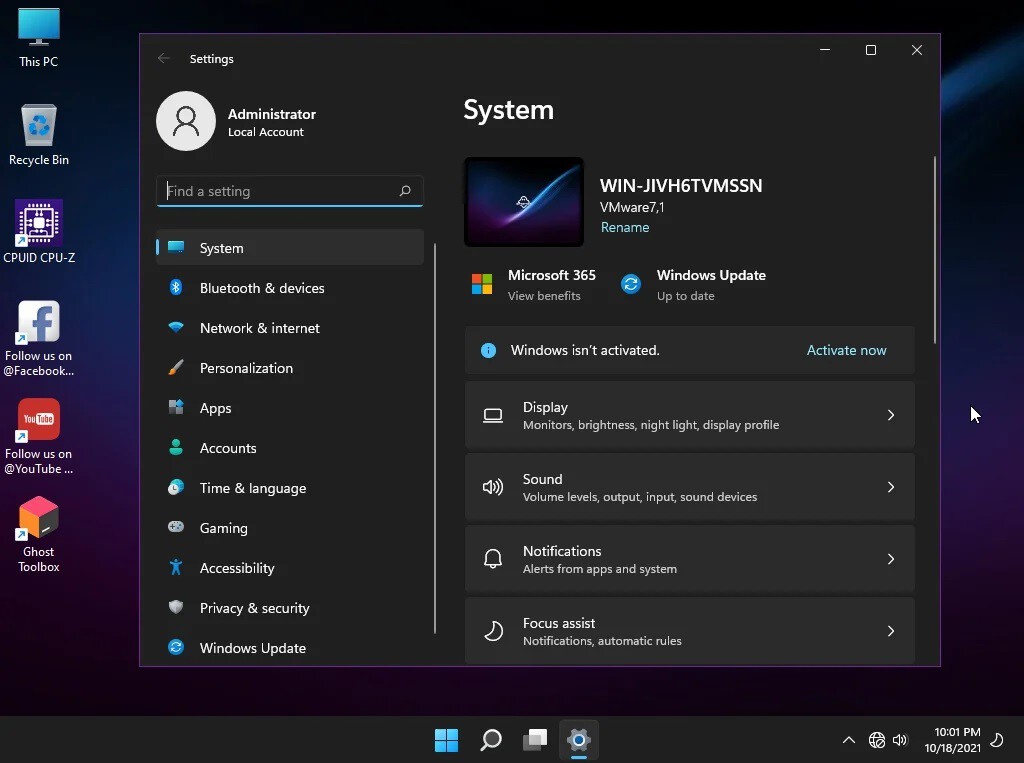
Task: Rename the PC via the Rename link
Action: 625,227
